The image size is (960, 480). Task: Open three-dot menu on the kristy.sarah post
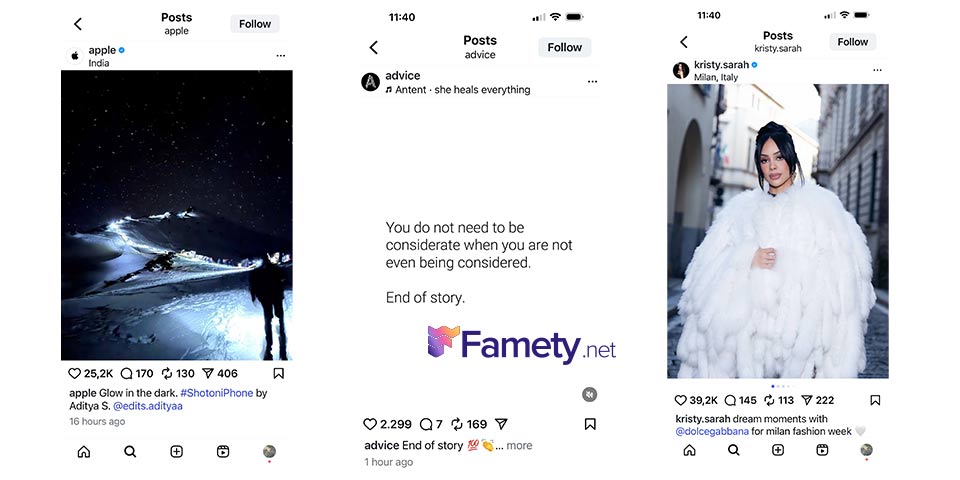(877, 70)
